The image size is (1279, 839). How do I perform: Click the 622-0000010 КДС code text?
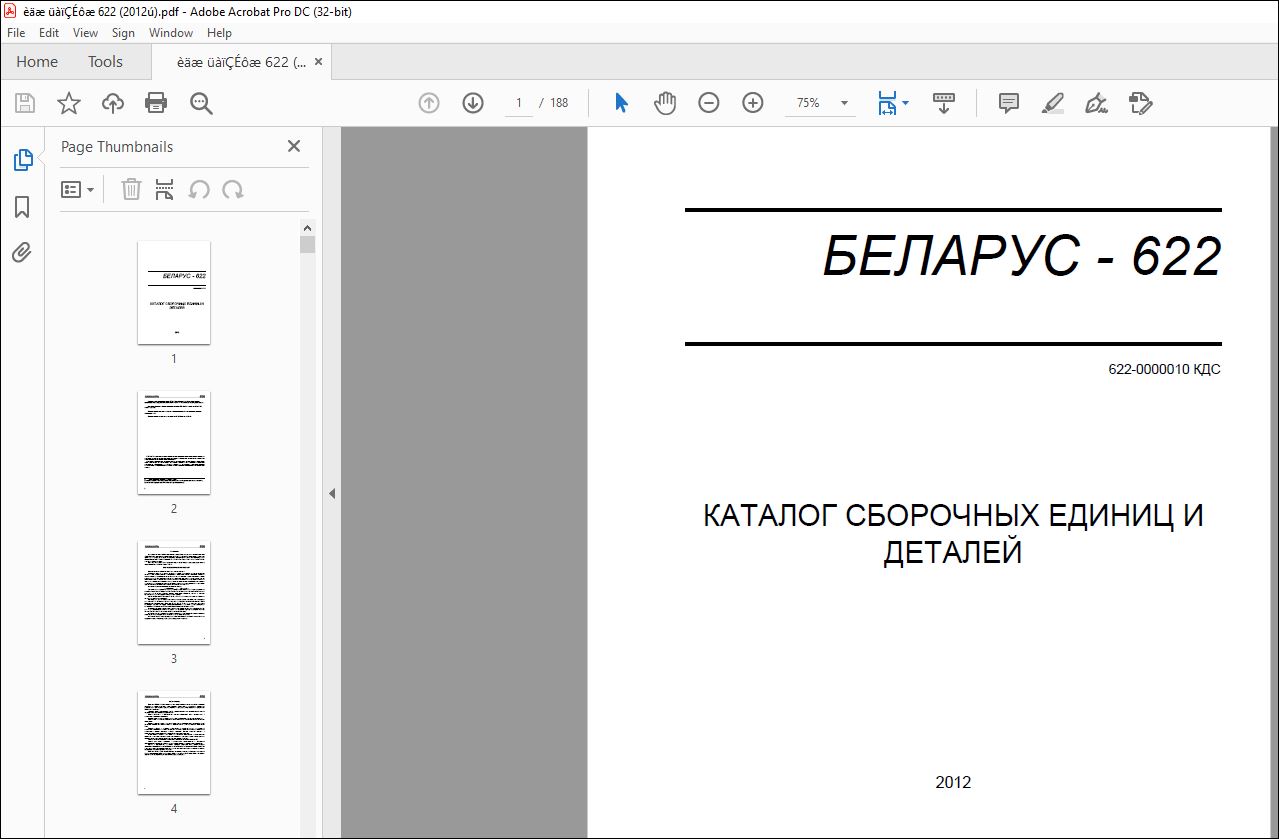[x=1164, y=370]
